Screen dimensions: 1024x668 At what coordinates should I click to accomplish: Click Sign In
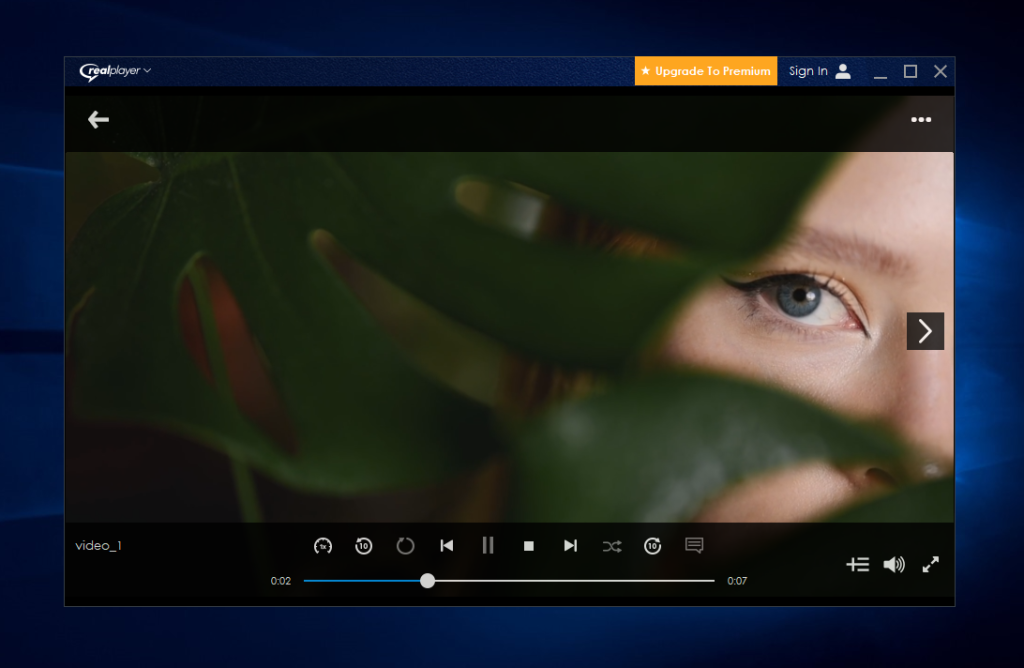[x=819, y=71]
